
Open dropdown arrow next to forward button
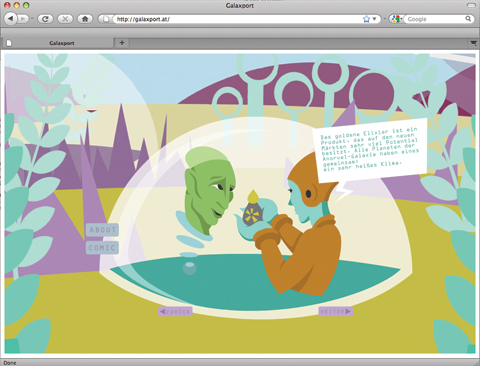click(32, 19)
